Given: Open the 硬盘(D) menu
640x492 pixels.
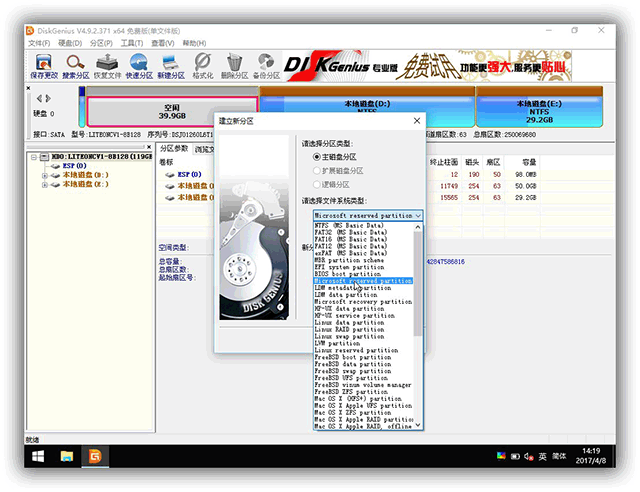Looking at the screenshot, I should coord(70,43).
